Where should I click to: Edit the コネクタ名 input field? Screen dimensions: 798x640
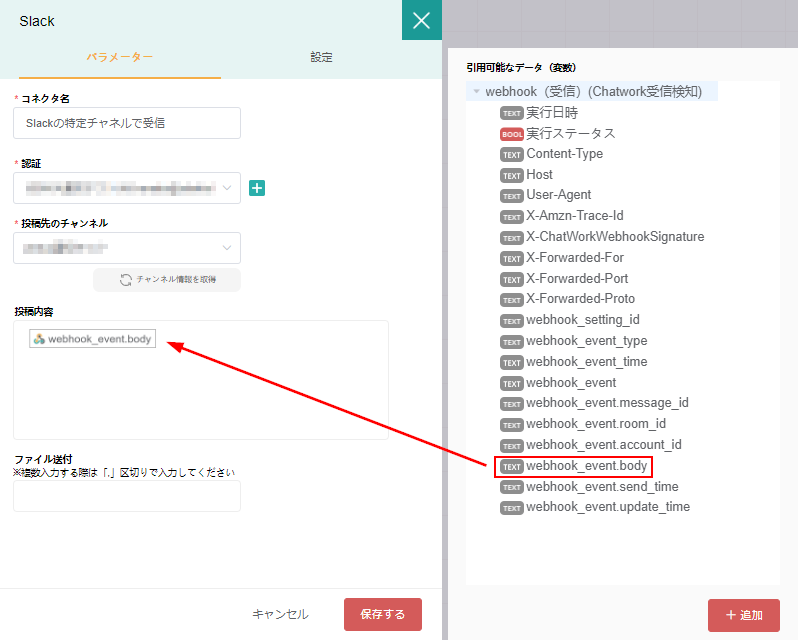[x=127, y=123]
